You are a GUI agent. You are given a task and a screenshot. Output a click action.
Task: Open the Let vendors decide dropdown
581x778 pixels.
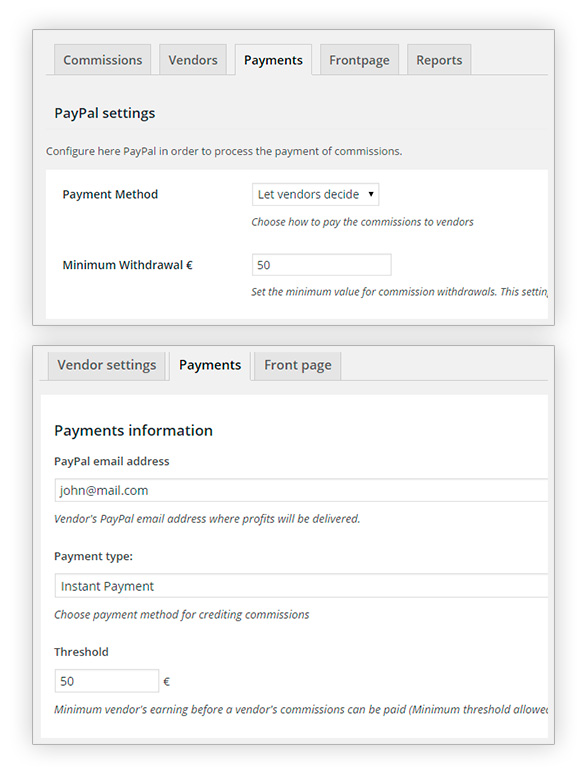pyautogui.click(x=316, y=194)
